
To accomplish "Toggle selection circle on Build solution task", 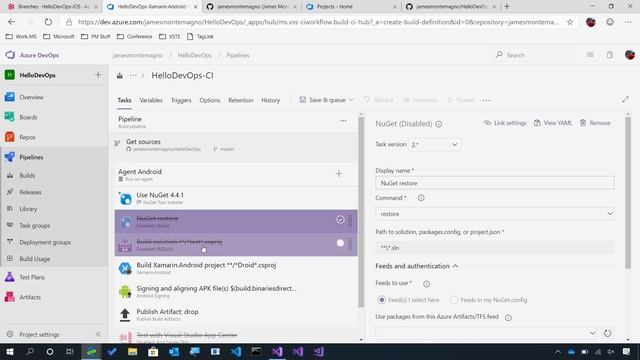I will [x=340, y=243].
